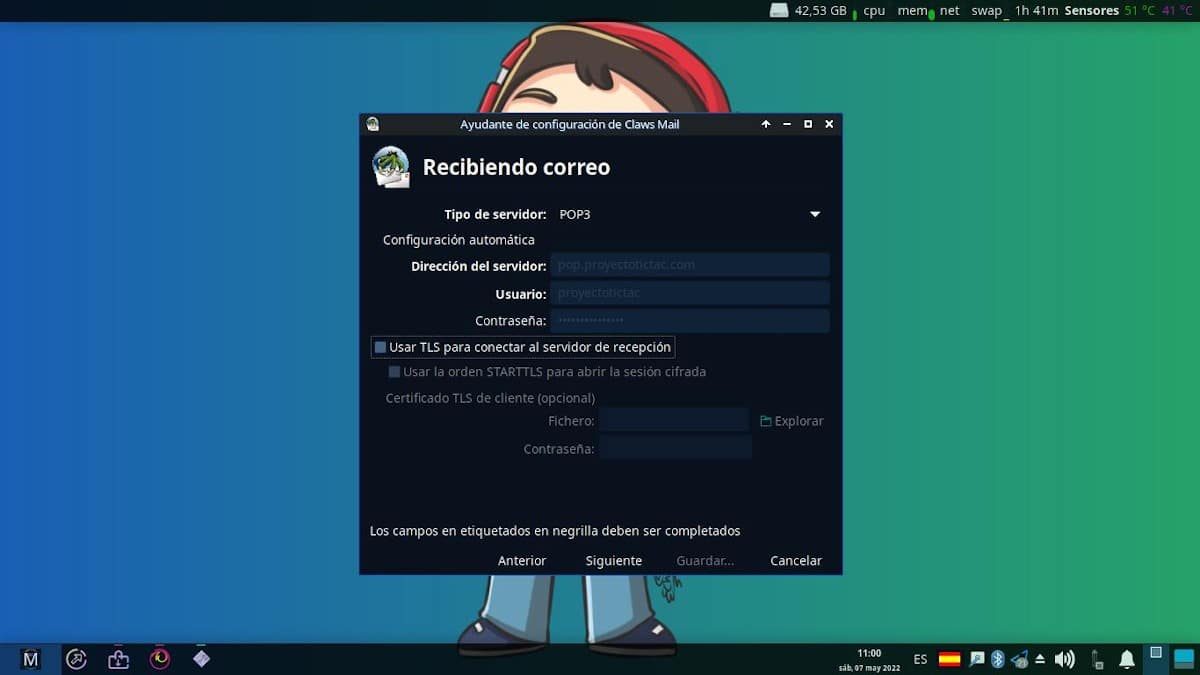
Task: Click the Cancelar button
Action: (x=796, y=560)
